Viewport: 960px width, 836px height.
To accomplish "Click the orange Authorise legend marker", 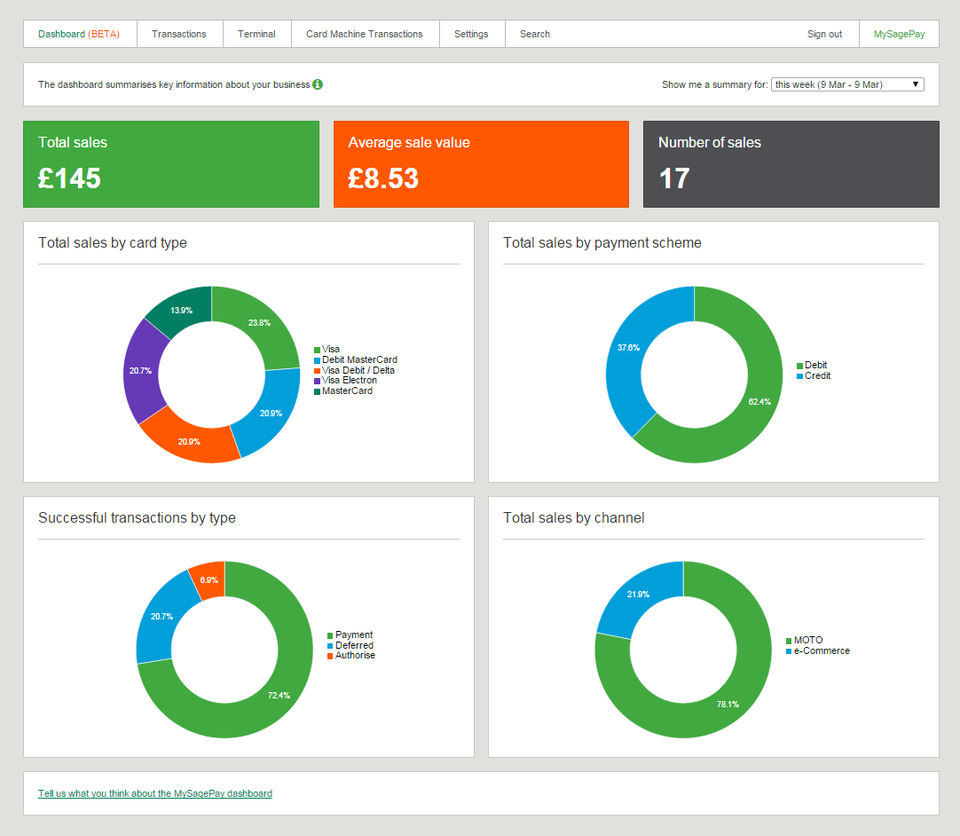I will 330,656.
